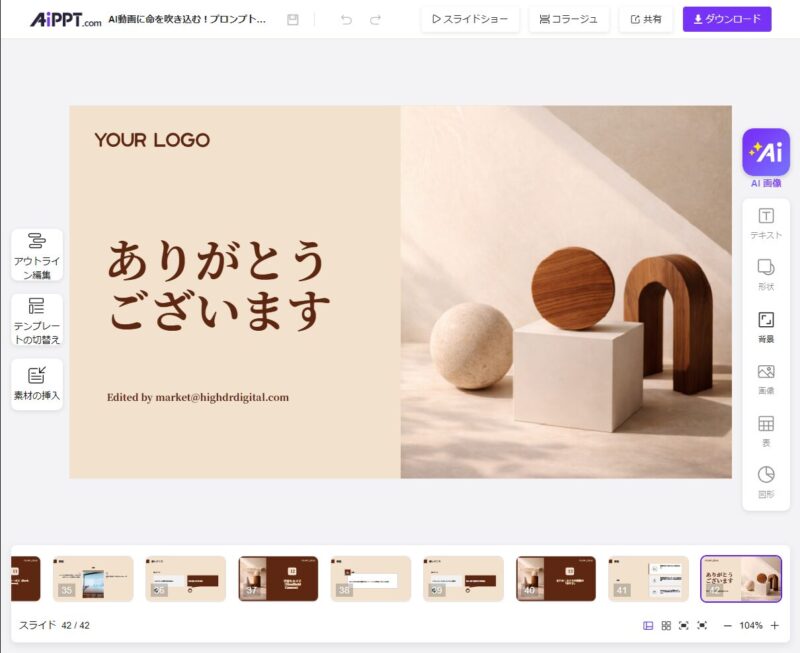The height and width of the screenshot is (653, 800).
Task: Open the Image insert tool
Action: pos(766,378)
